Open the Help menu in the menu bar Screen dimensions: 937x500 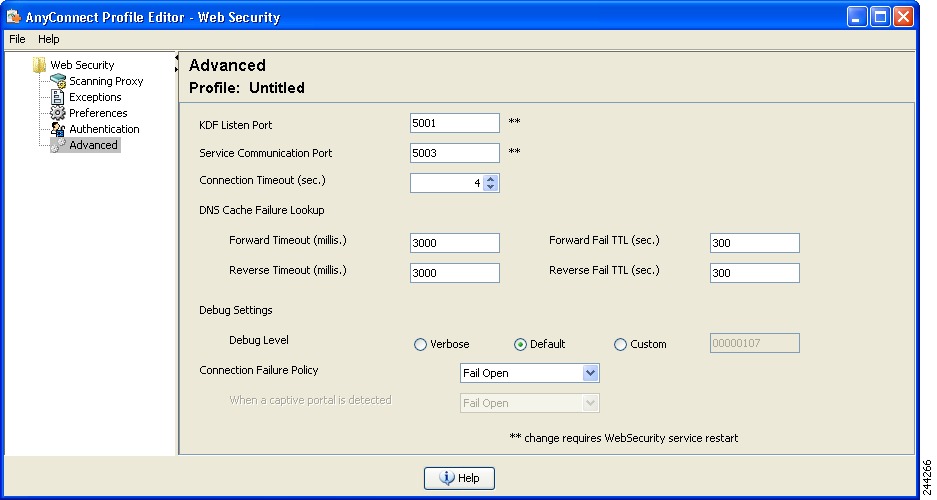(48, 39)
